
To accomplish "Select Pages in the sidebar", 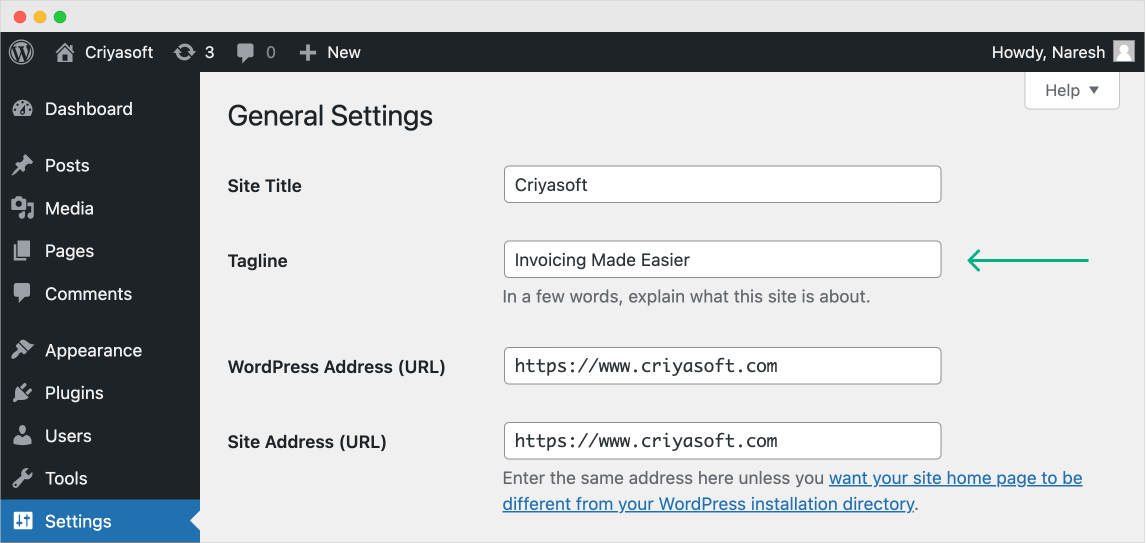I will tap(100, 251).
